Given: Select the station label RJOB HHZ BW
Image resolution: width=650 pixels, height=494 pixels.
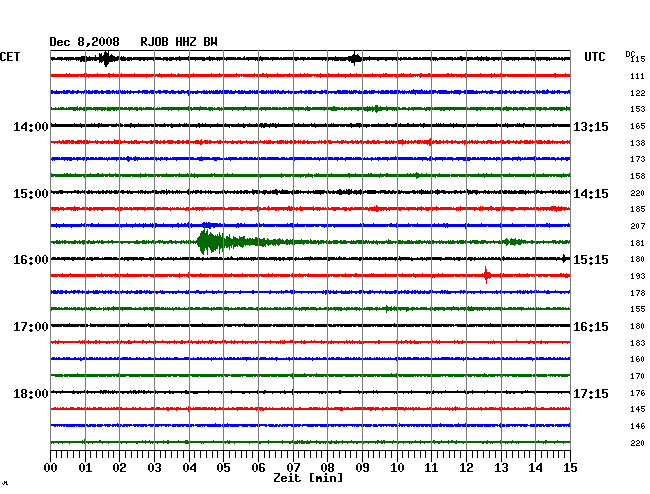Looking at the screenshot, I should click(x=179, y=42).
